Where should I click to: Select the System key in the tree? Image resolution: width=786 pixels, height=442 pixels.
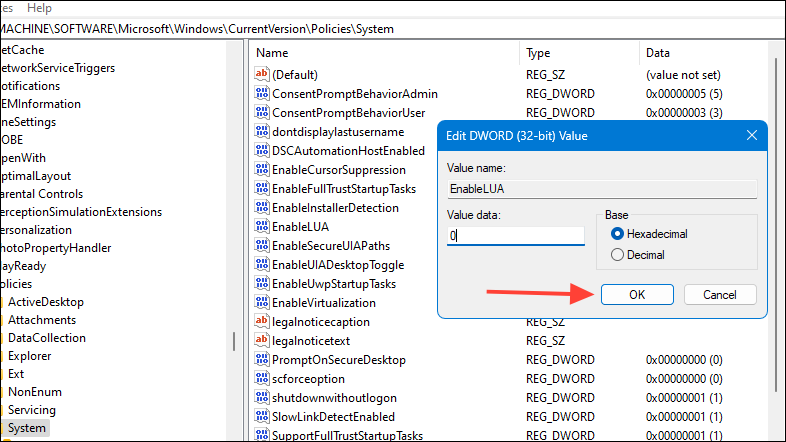pyautogui.click(x=27, y=428)
